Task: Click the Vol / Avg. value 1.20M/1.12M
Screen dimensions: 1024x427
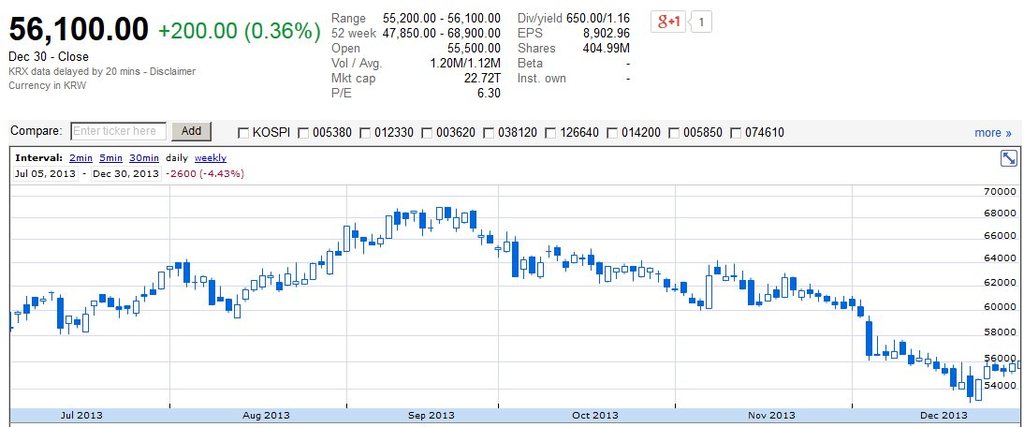Action: click(x=465, y=63)
